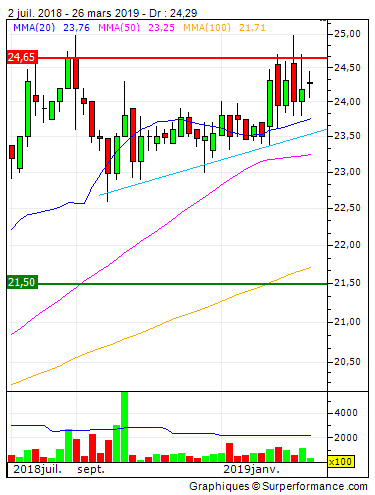The width and height of the screenshot is (375, 495).
Task: Click the MMA(50) value 23,25
Action: 161,27
